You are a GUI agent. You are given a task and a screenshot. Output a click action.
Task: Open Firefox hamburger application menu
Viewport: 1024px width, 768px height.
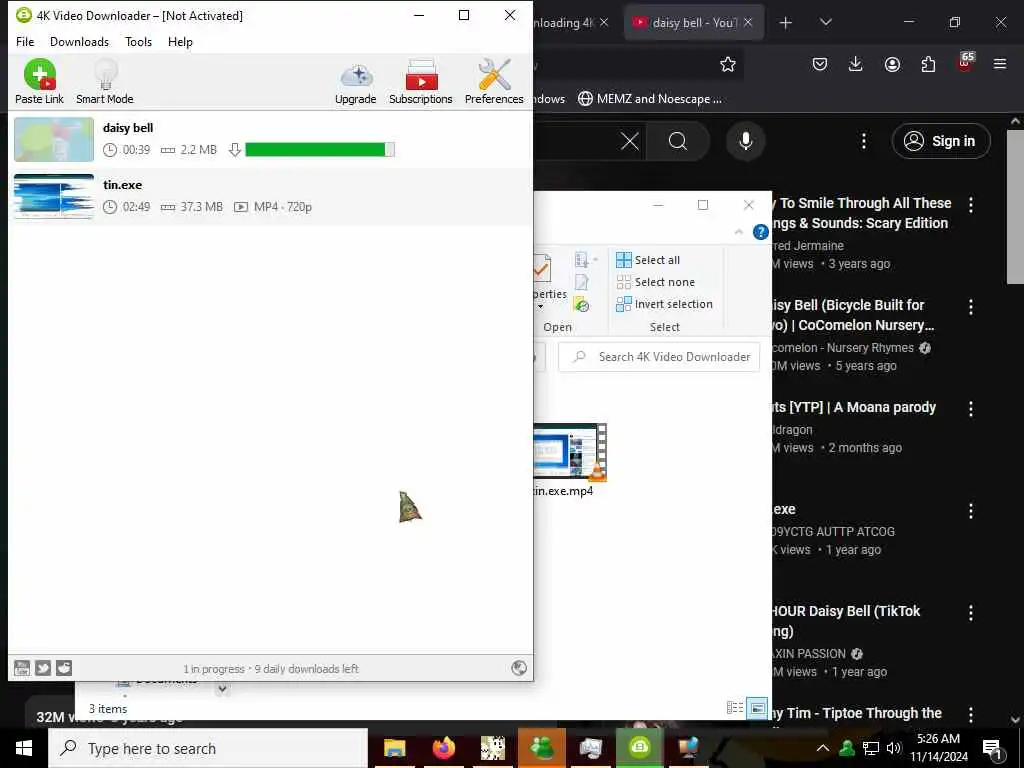point(1000,64)
